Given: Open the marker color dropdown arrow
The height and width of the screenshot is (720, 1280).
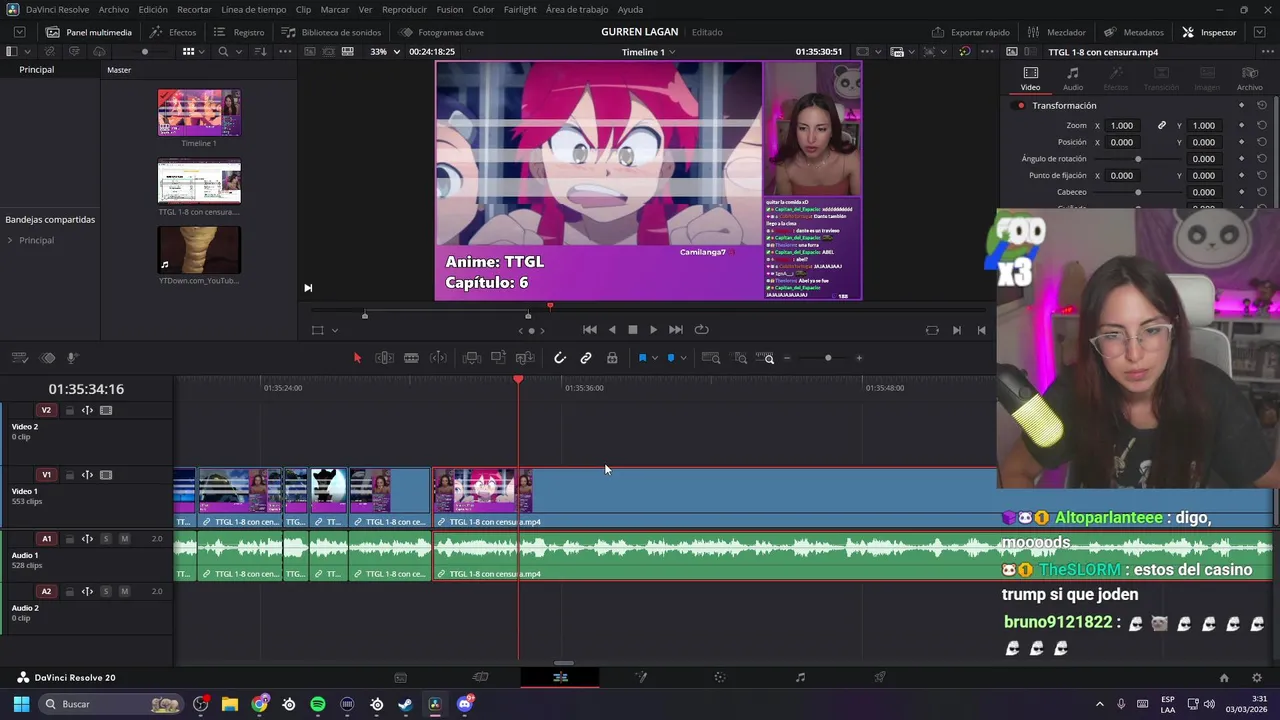Looking at the screenshot, I should tap(683, 358).
